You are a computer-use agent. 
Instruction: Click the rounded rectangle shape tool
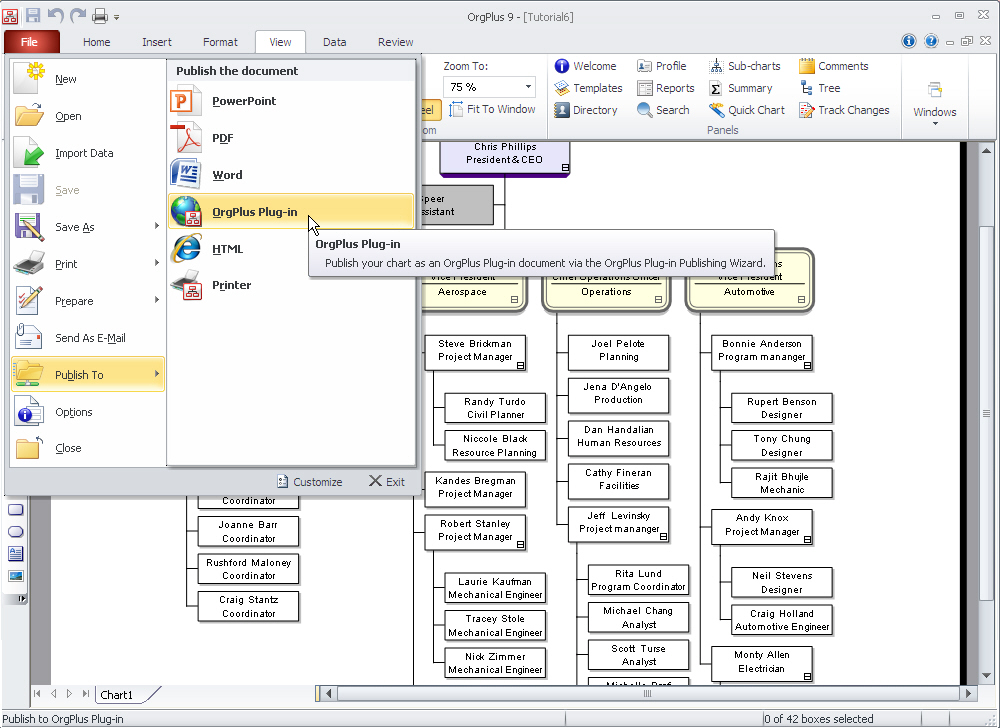click(15, 510)
